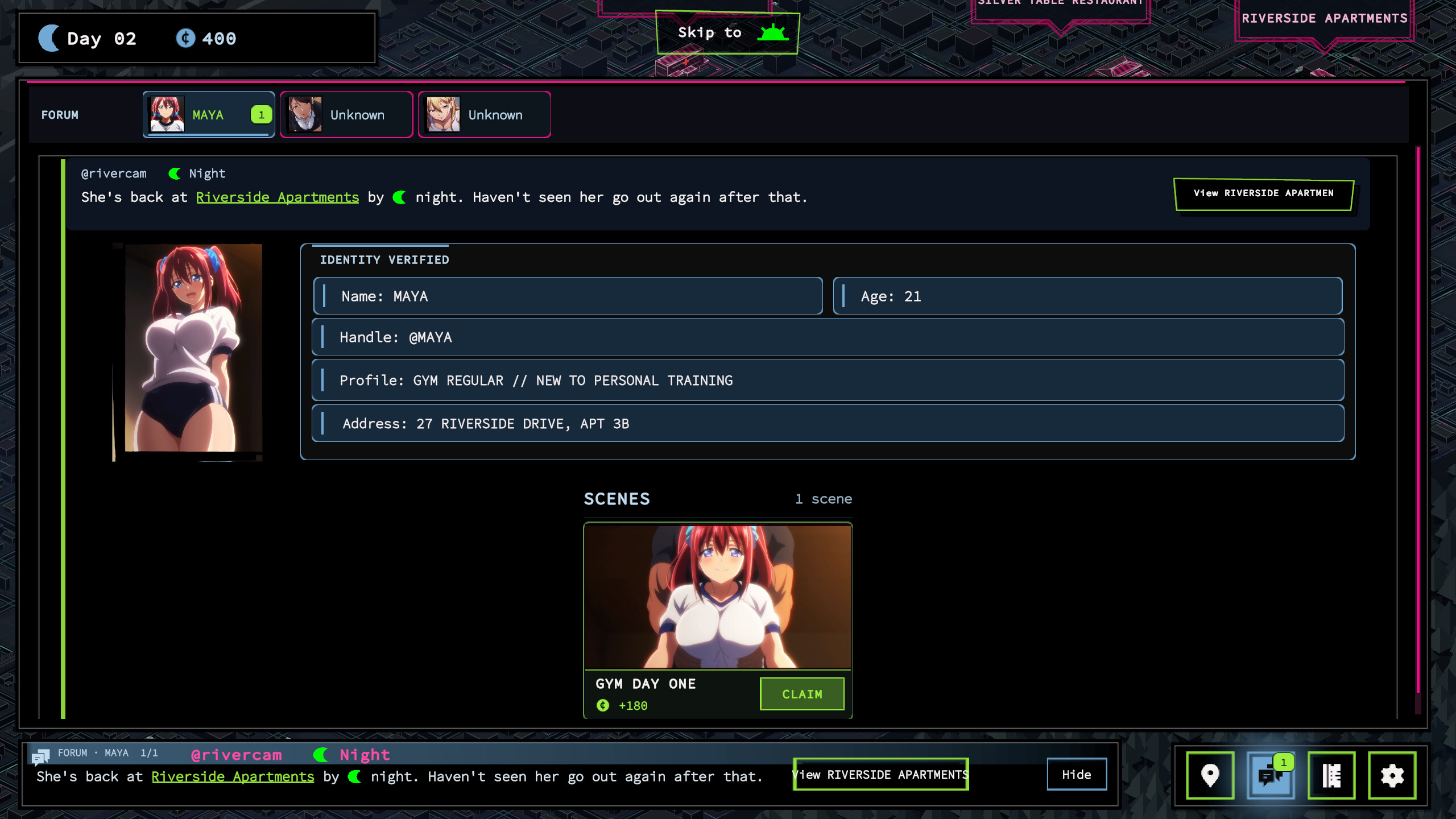Follow the Riverside Apartments link in bottom bar
Image resolution: width=1456 pixels, height=819 pixels.
click(x=233, y=777)
